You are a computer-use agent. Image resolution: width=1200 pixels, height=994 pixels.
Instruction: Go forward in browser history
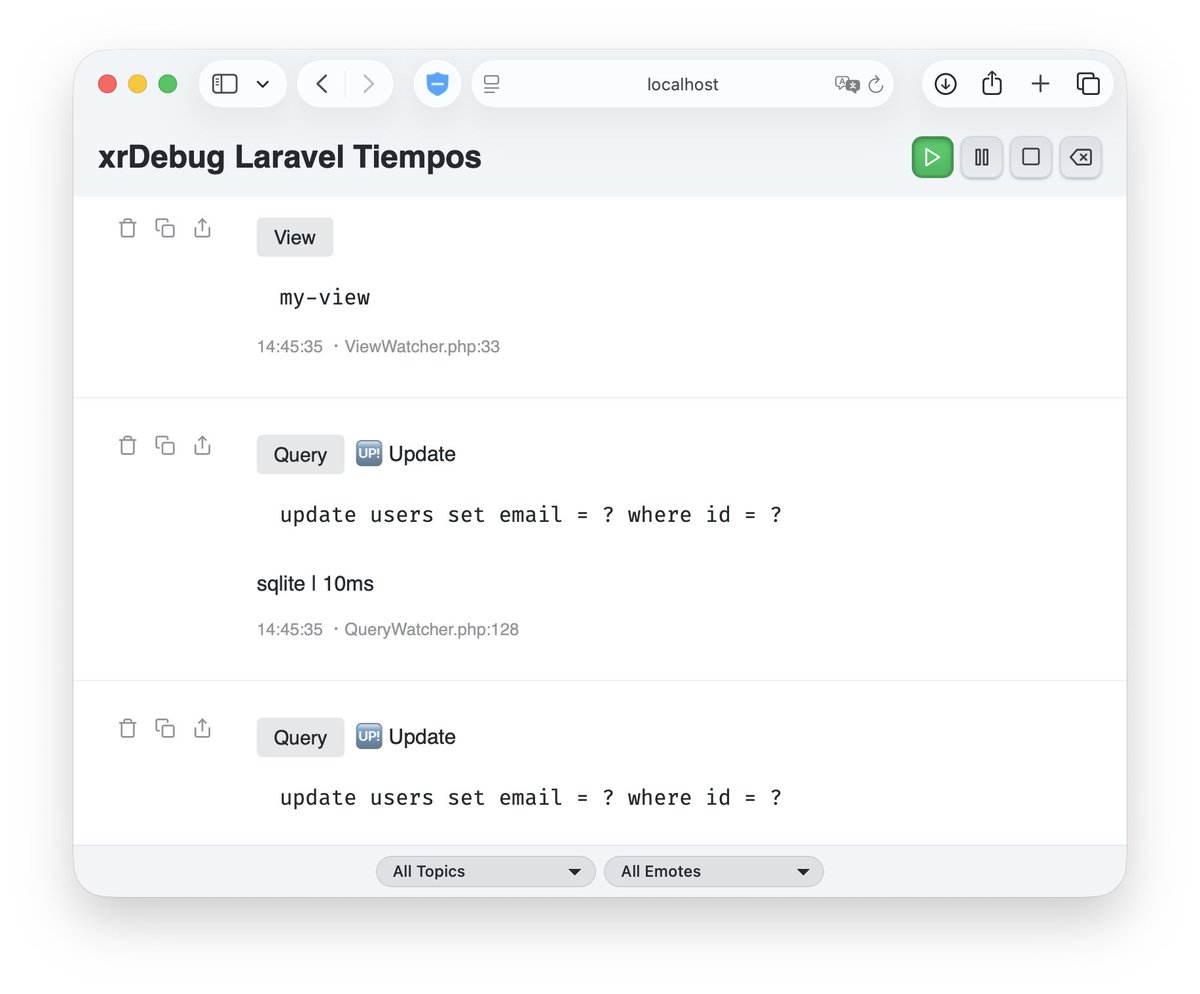click(x=368, y=84)
